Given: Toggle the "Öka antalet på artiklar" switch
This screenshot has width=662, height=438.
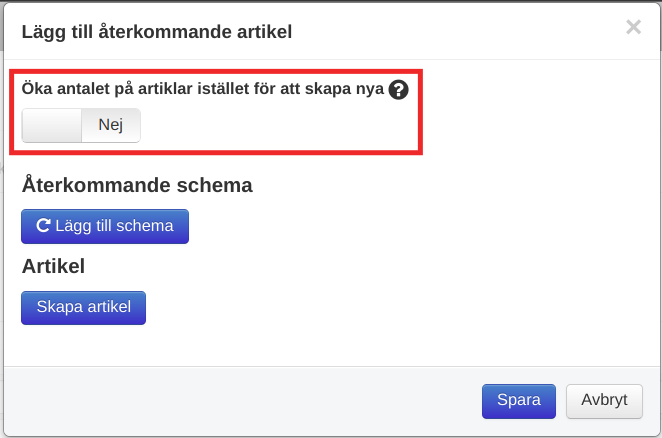Looking at the screenshot, I should click(x=81, y=125).
